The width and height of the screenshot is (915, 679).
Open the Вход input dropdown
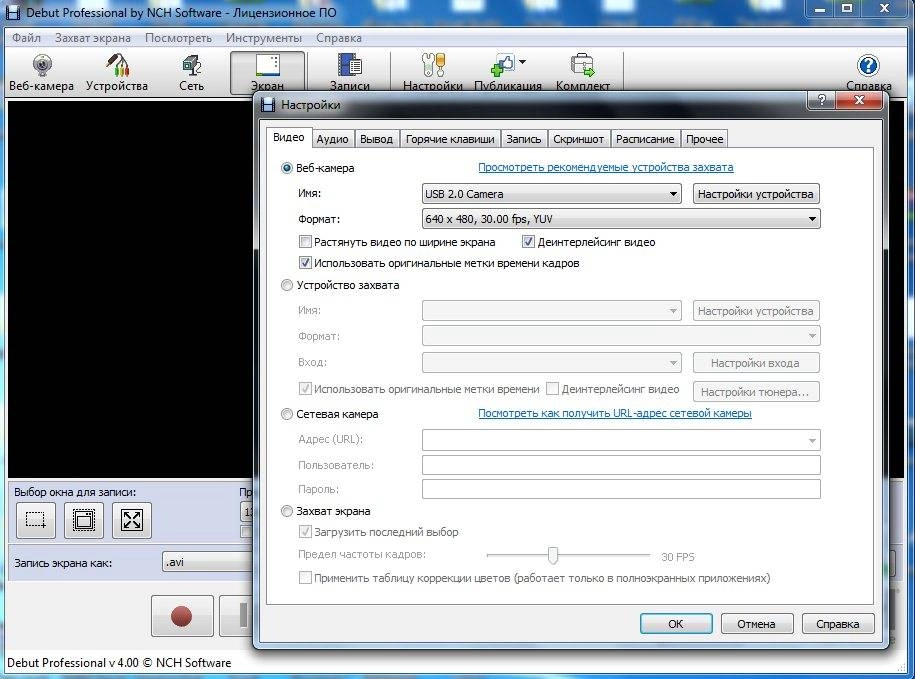point(551,362)
